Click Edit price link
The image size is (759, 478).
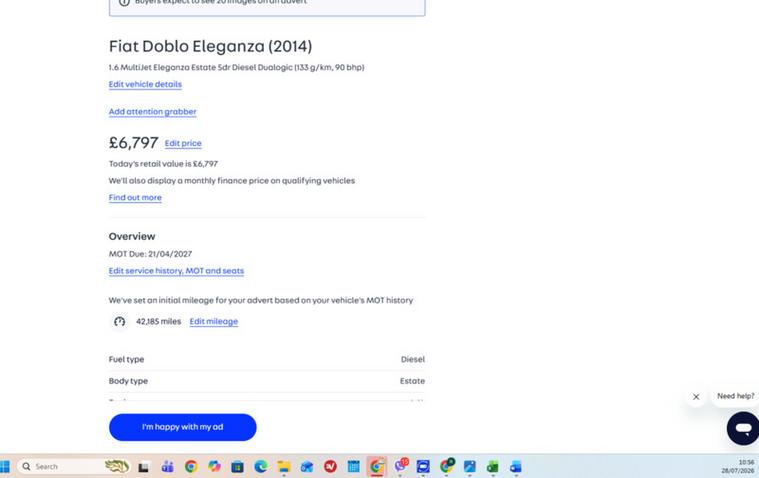183,143
